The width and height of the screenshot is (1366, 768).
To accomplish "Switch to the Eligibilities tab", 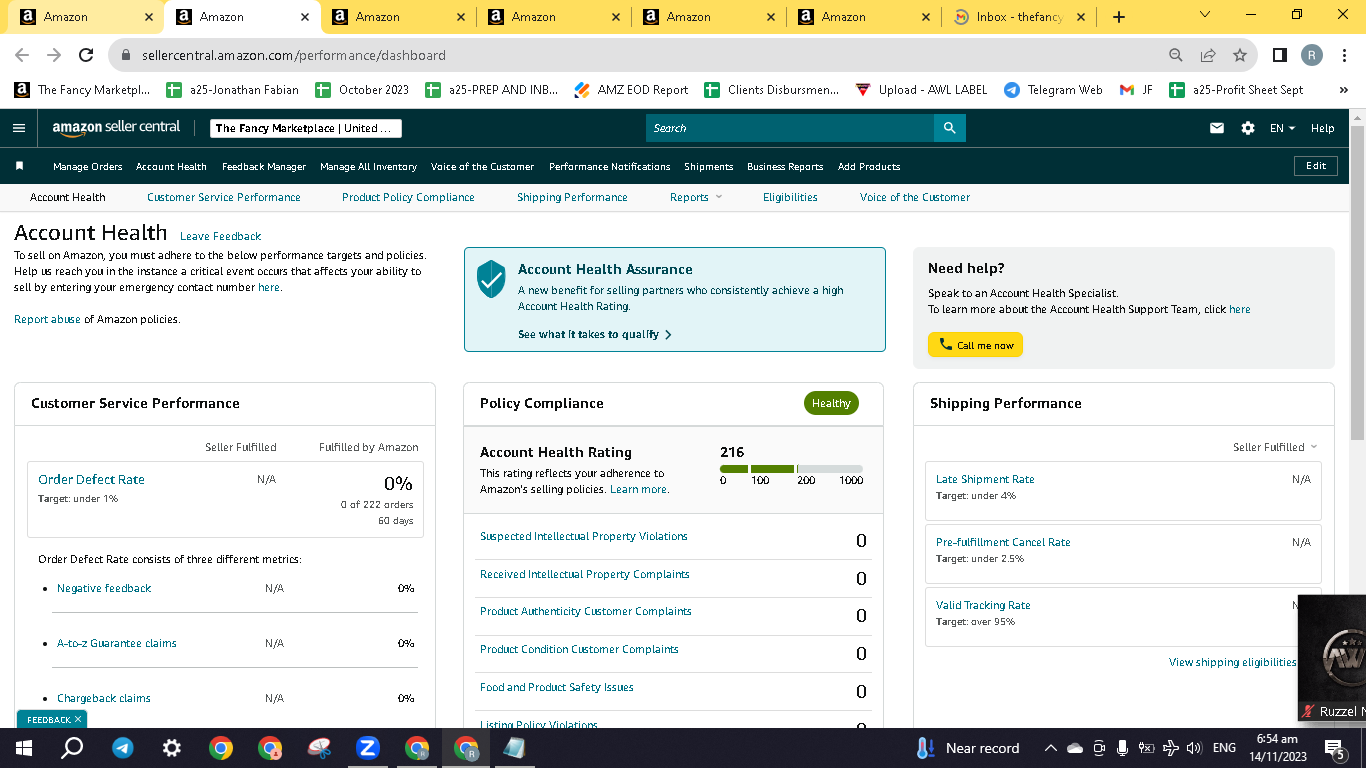I will [790, 197].
